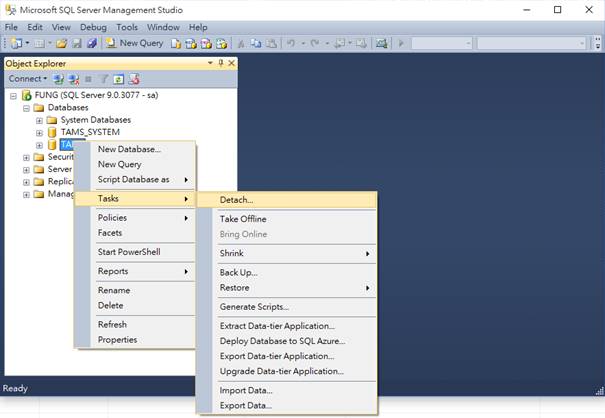The image size is (605, 418).
Task: Expand the Replication folder node
Action: pos(26,182)
